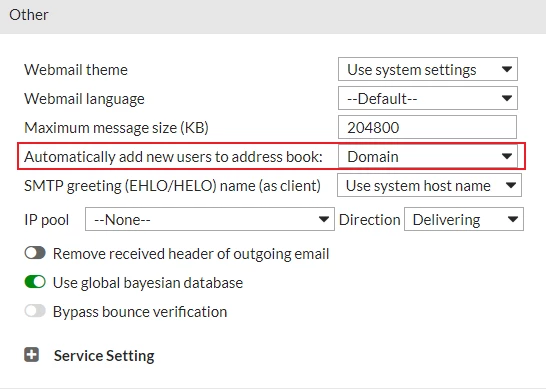Click the Webmail theme label
This screenshot has height=392, width=546.
point(76,70)
